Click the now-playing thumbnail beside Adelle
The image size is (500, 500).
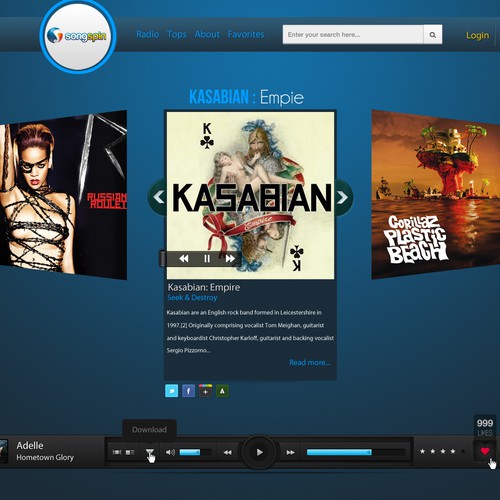pos(4,451)
